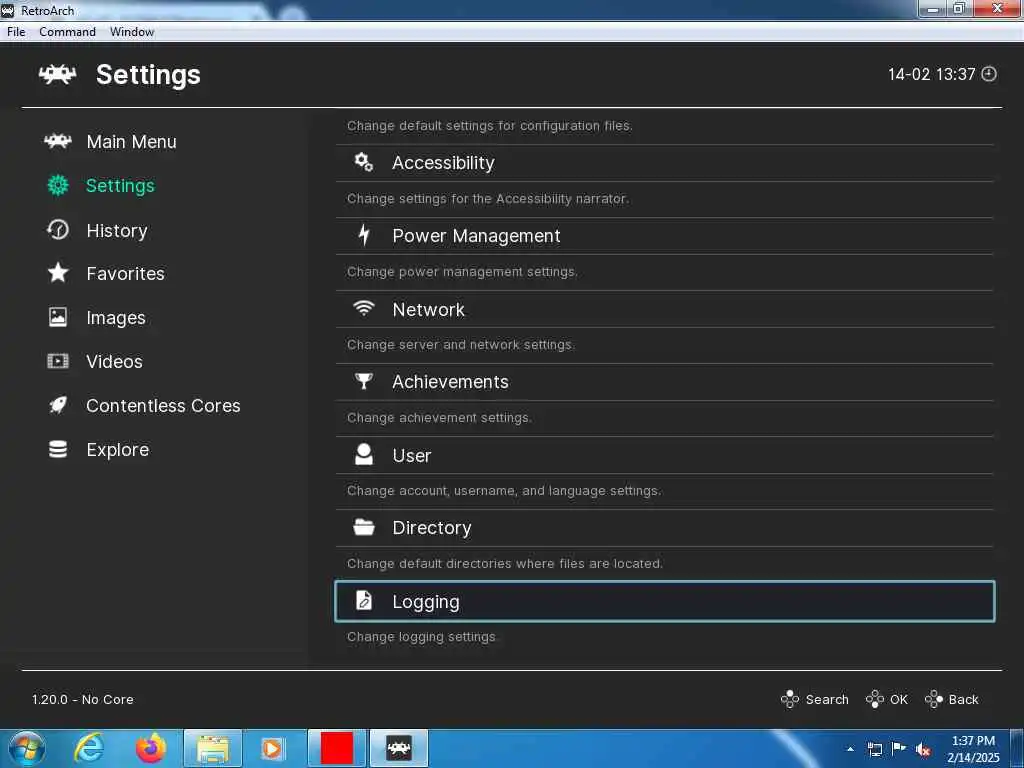Click the Contentless Cores rocket icon
Viewport: 1024px width, 768px height.
57,405
